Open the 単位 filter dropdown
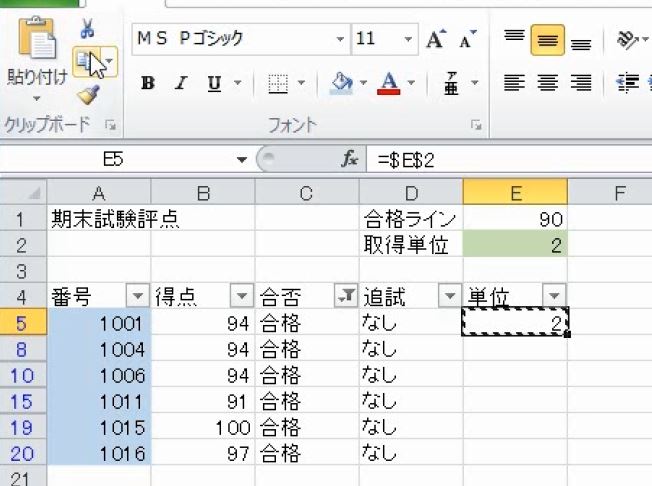 pos(554,296)
